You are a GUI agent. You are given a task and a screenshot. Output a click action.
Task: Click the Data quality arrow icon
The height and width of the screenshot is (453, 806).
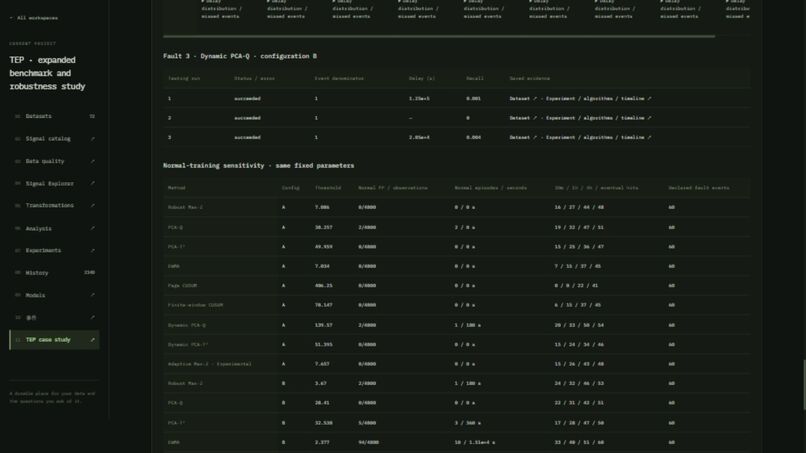(93, 161)
